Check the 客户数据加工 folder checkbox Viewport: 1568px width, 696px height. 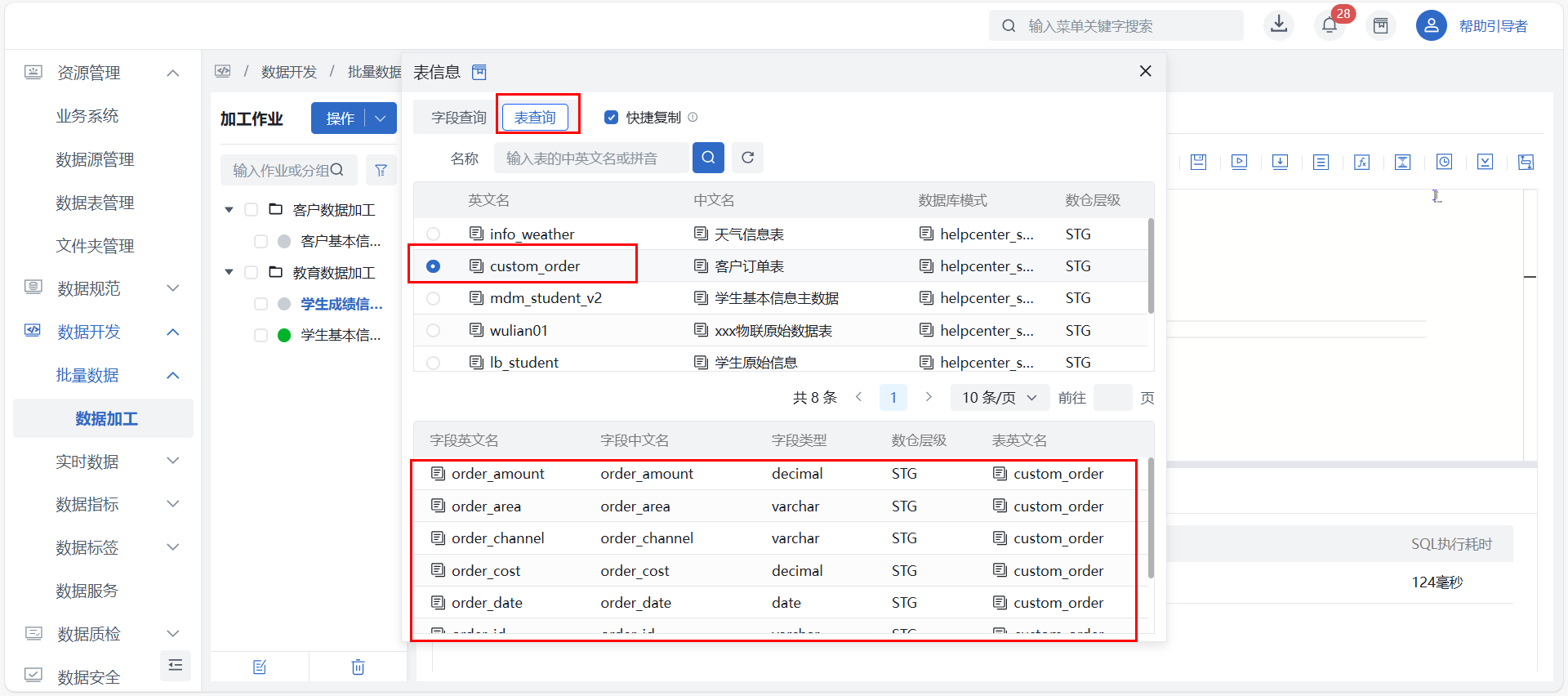click(x=252, y=210)
